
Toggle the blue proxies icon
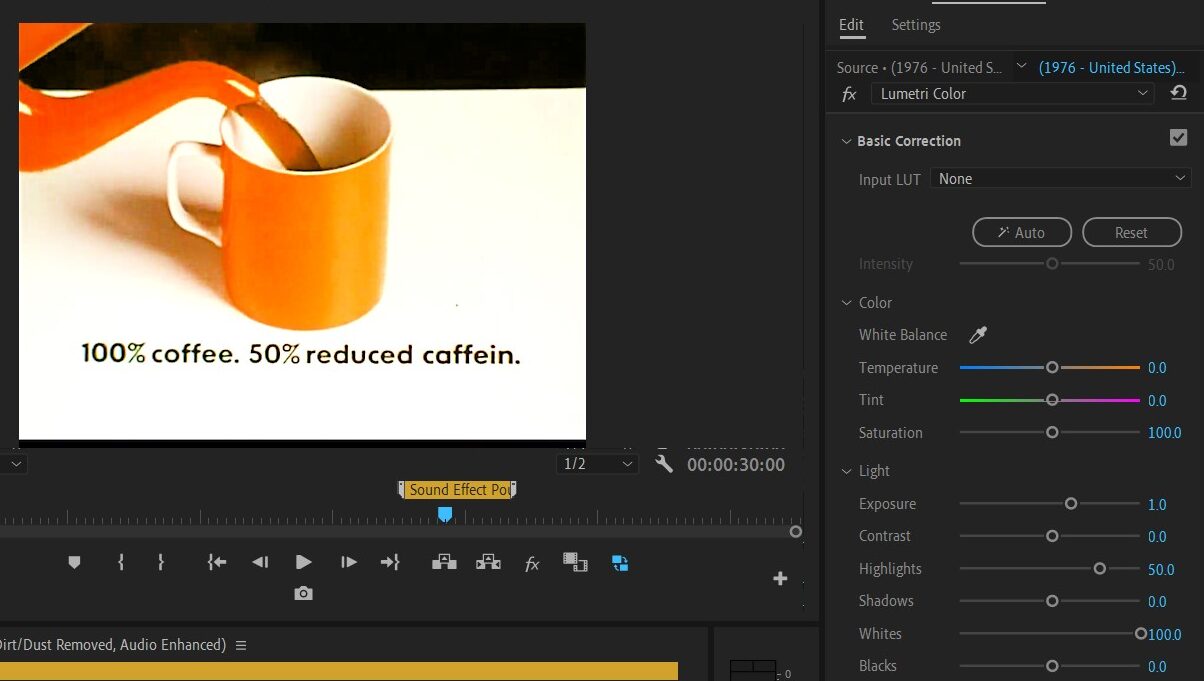(x=620, y=563)
